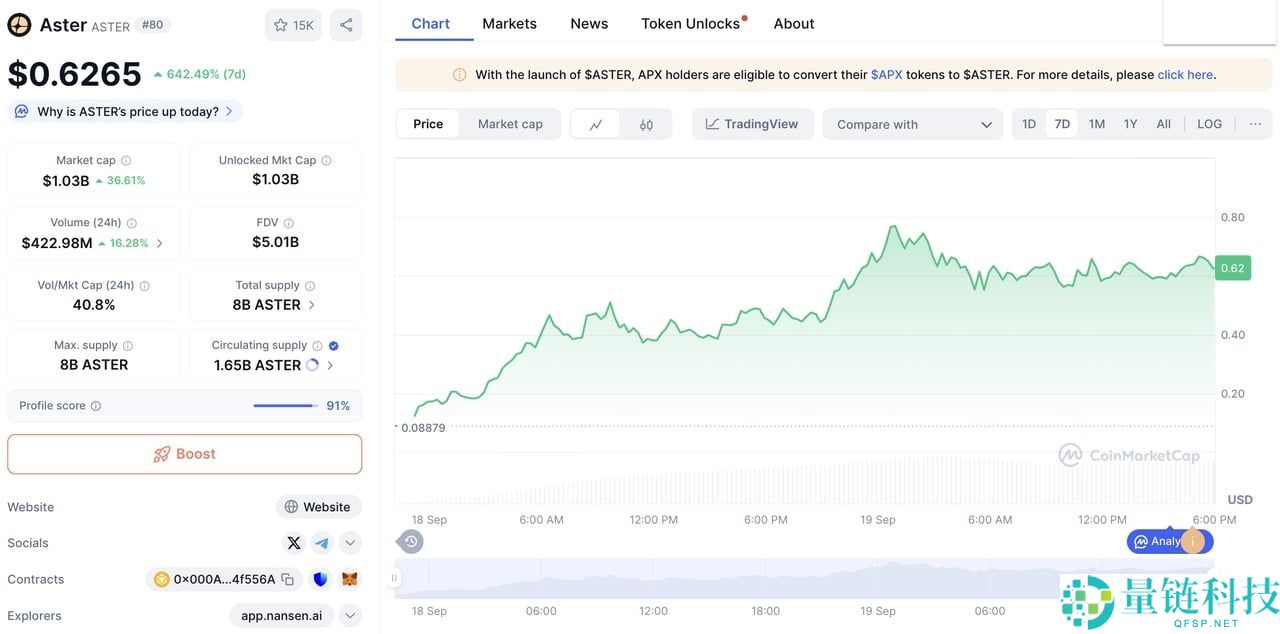Image resolution: width=1280 pixels, height=634 pixels.
Task: Open the Compare with dropdown
Action: coord(912,124)
